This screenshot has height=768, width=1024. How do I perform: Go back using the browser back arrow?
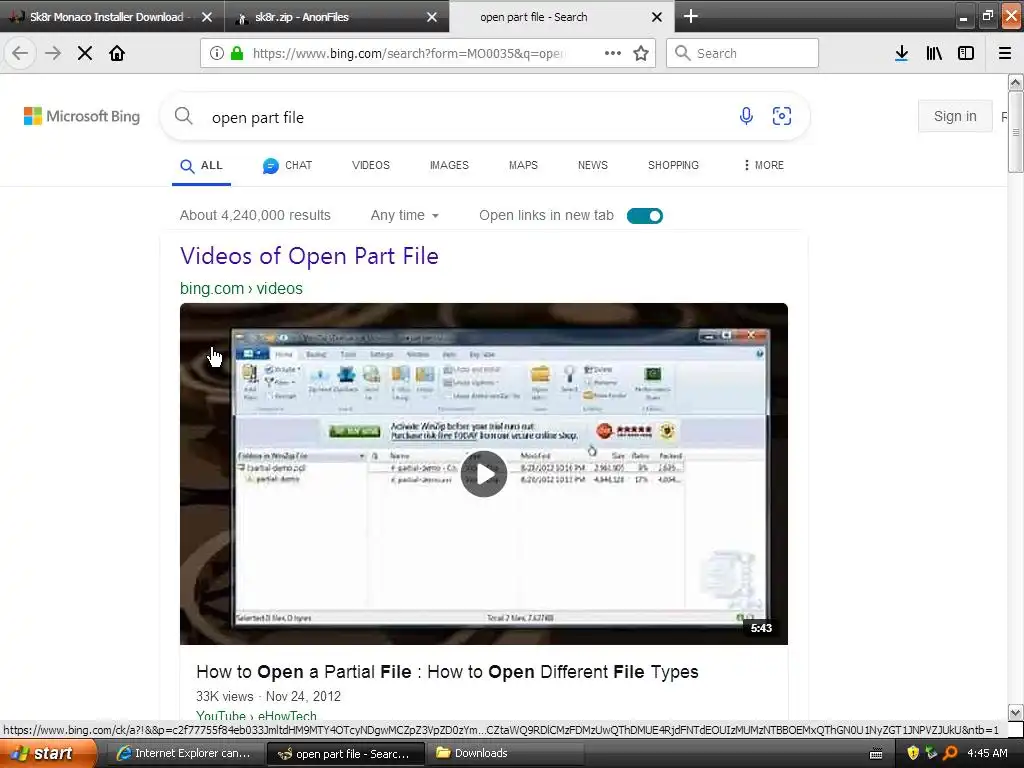pyautogui.click(x=20, y=54)
